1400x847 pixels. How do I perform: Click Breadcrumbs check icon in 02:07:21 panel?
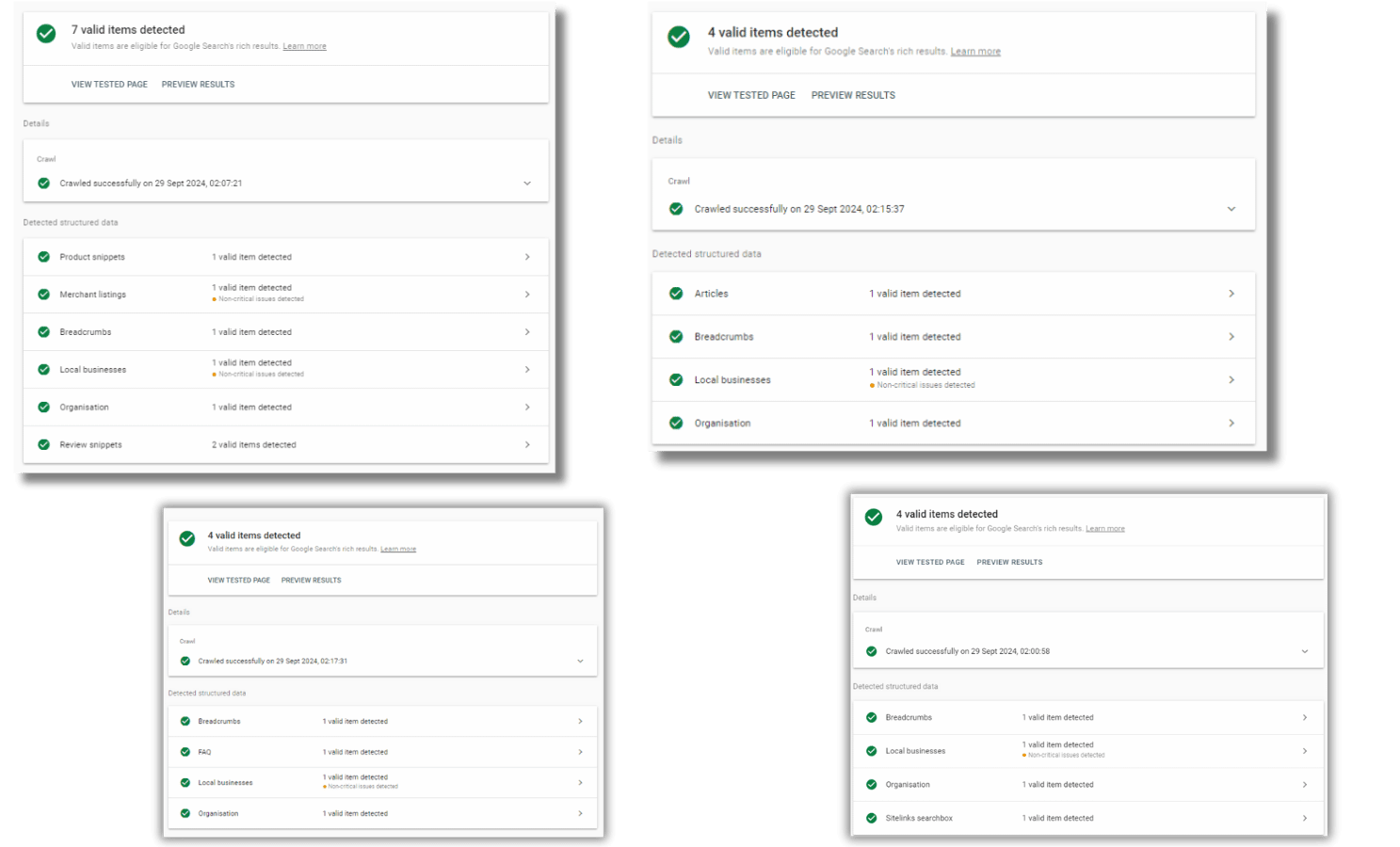(x=43, y=332)
